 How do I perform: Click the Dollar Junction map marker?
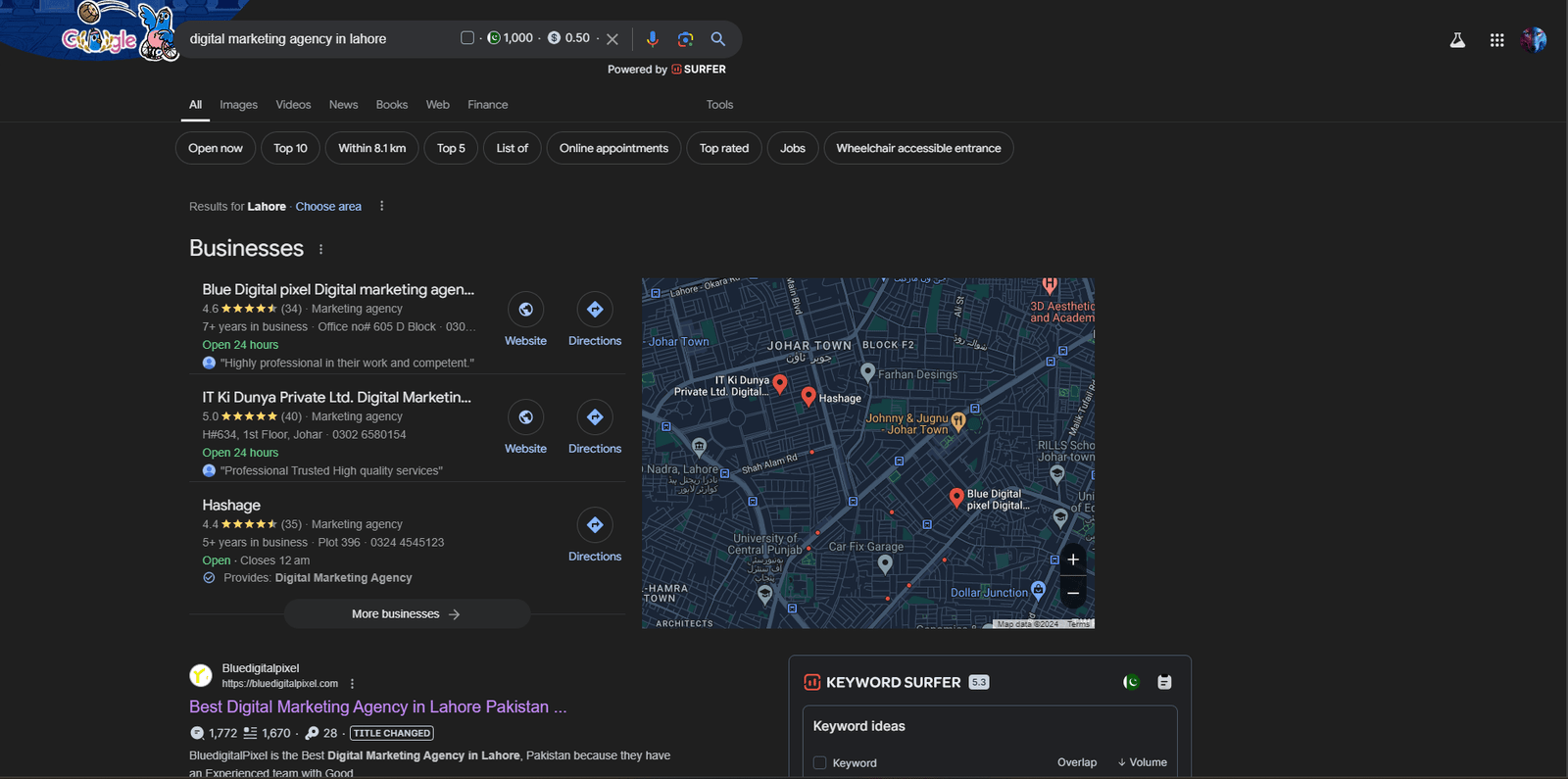pyautogui.click(x=1038, y=590)
